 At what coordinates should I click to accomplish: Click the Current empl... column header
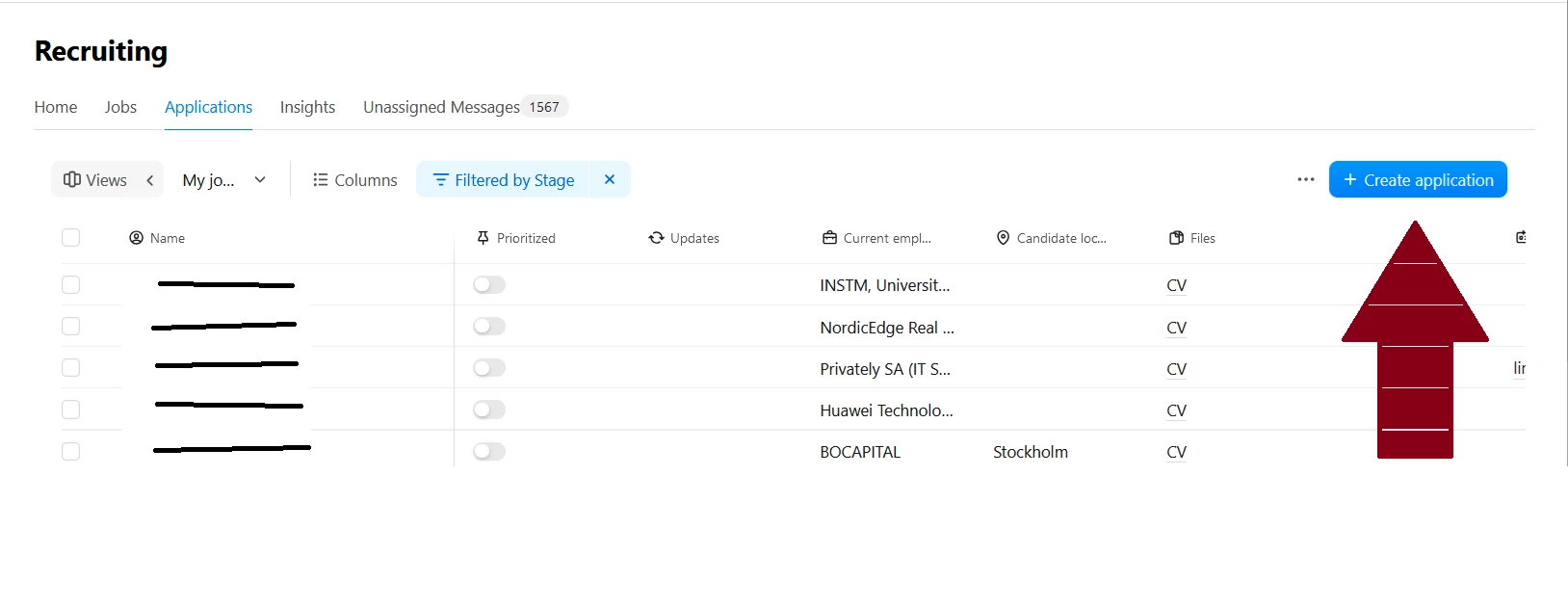point(876,238)
